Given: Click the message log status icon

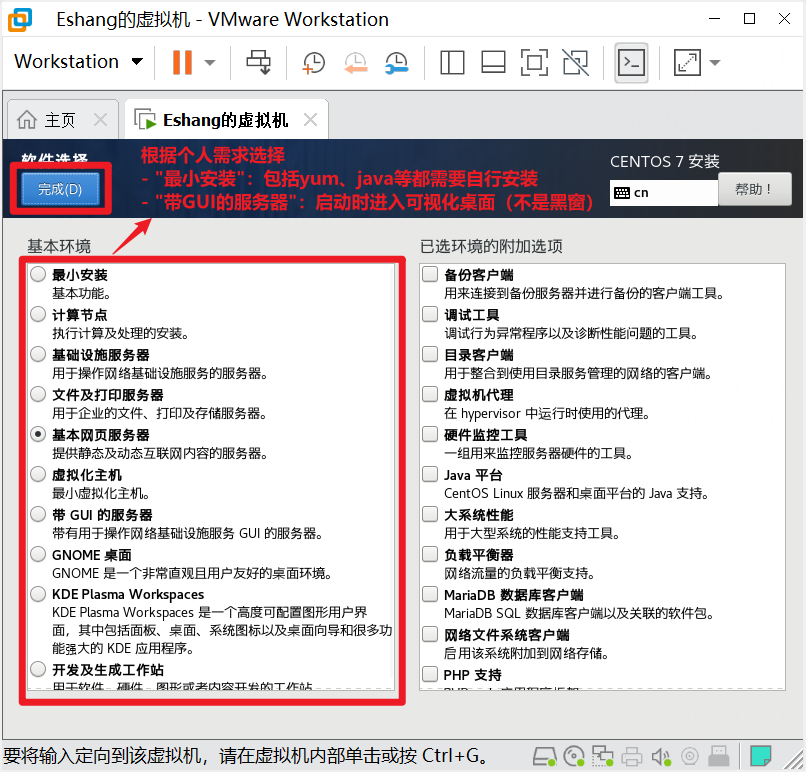Looking at the screenshot, I should 760,756.
